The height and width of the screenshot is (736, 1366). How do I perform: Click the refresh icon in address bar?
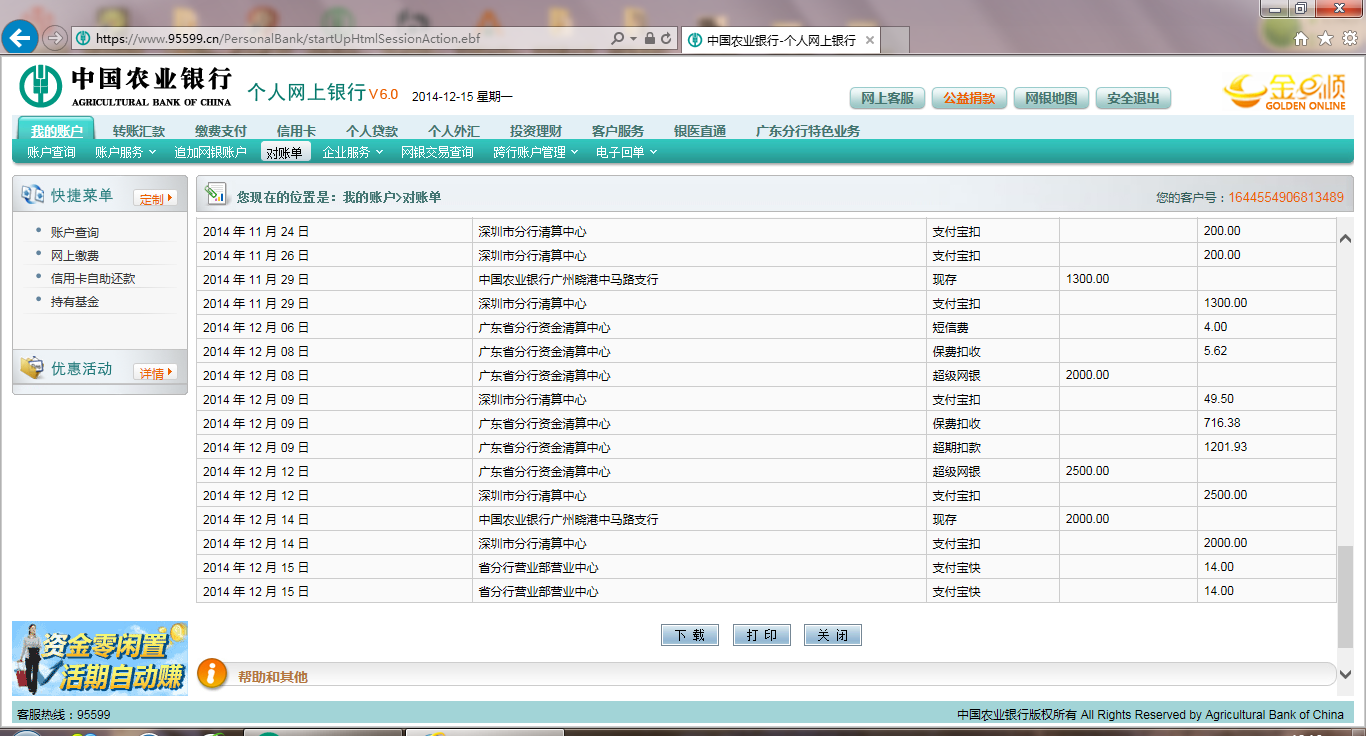667,39
